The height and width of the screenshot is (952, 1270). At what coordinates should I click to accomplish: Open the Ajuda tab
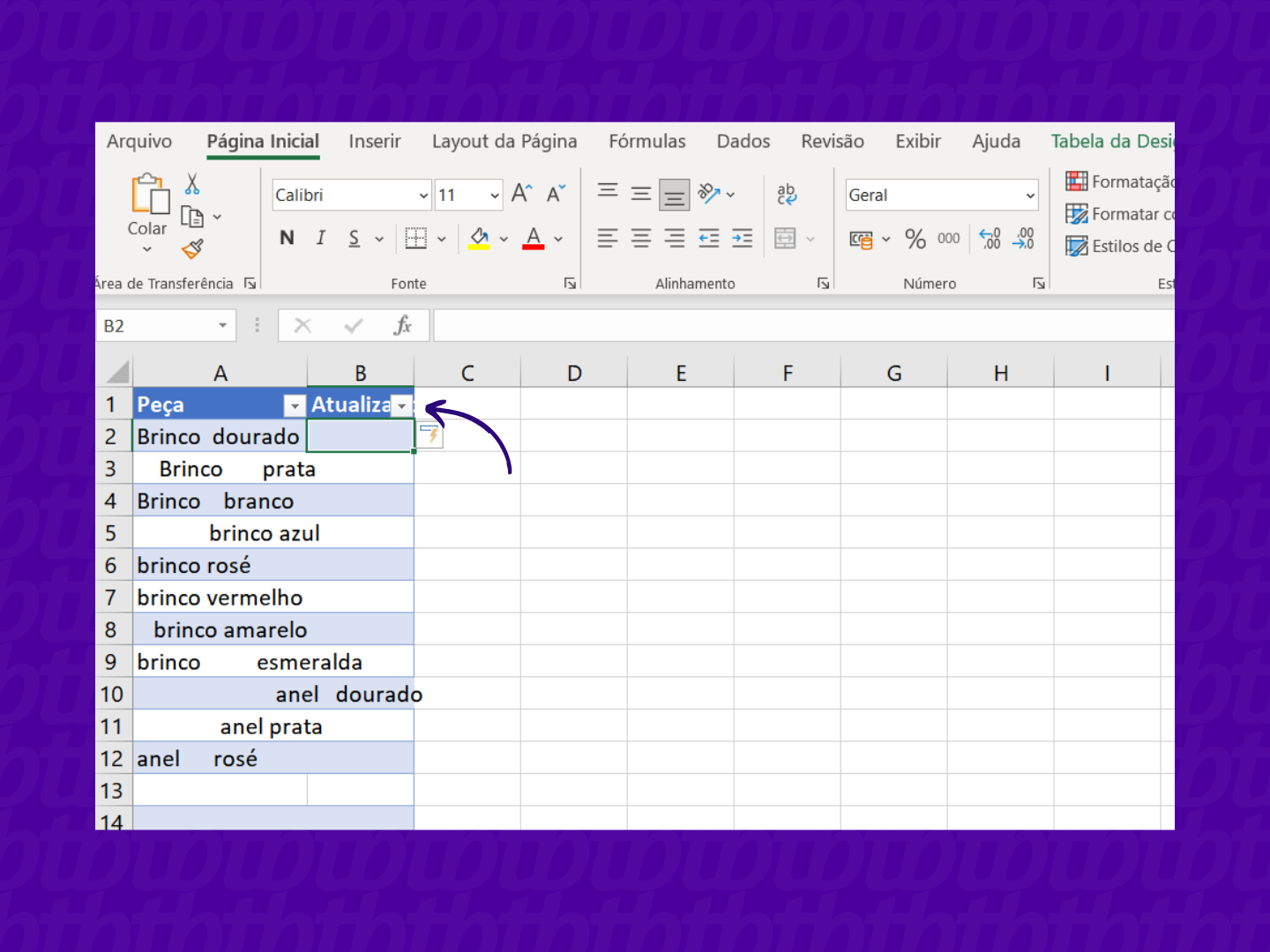tap(997, 141)
